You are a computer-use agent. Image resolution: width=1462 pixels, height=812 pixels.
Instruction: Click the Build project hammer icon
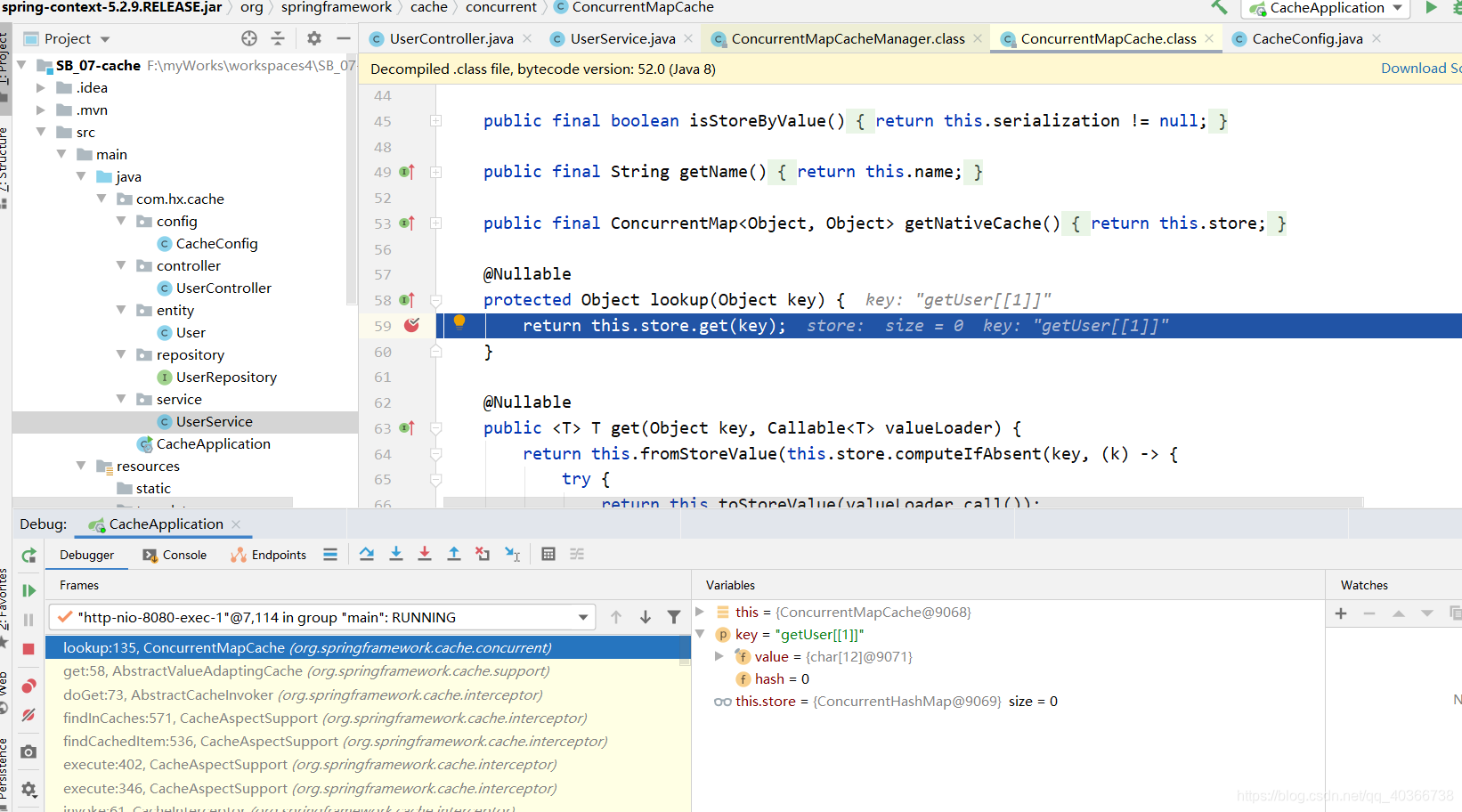pyautogui.click(x=1219, y=7)
